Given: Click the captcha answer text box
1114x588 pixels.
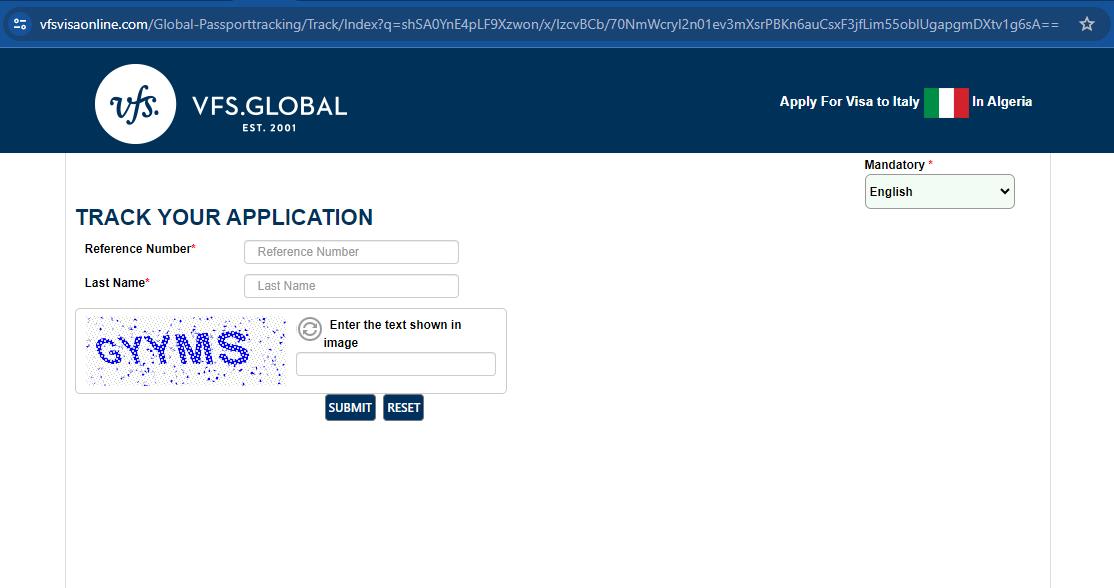Looking at the screenshot, I should [x=395, y=363].
